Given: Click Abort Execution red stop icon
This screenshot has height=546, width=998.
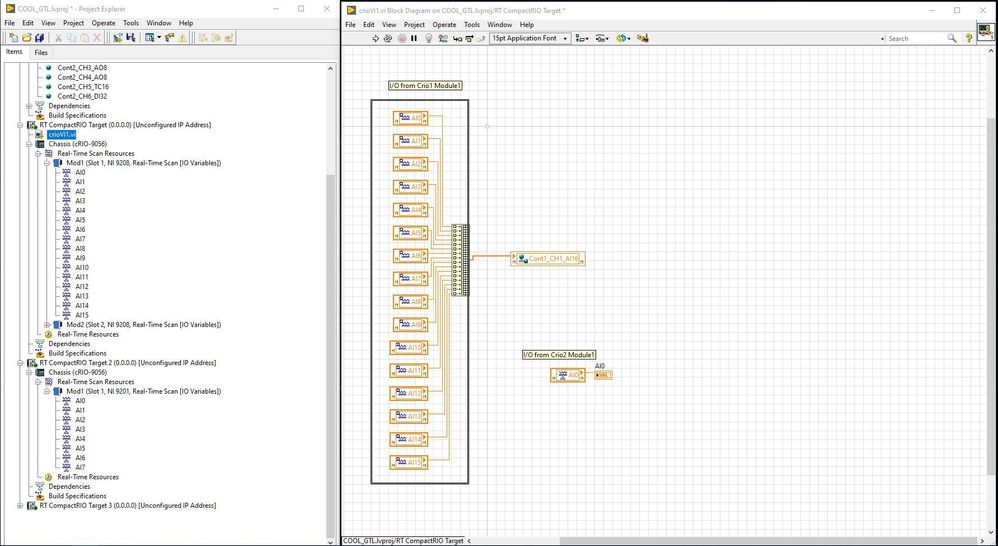Looking at the screenshot, I should (402, 38).
